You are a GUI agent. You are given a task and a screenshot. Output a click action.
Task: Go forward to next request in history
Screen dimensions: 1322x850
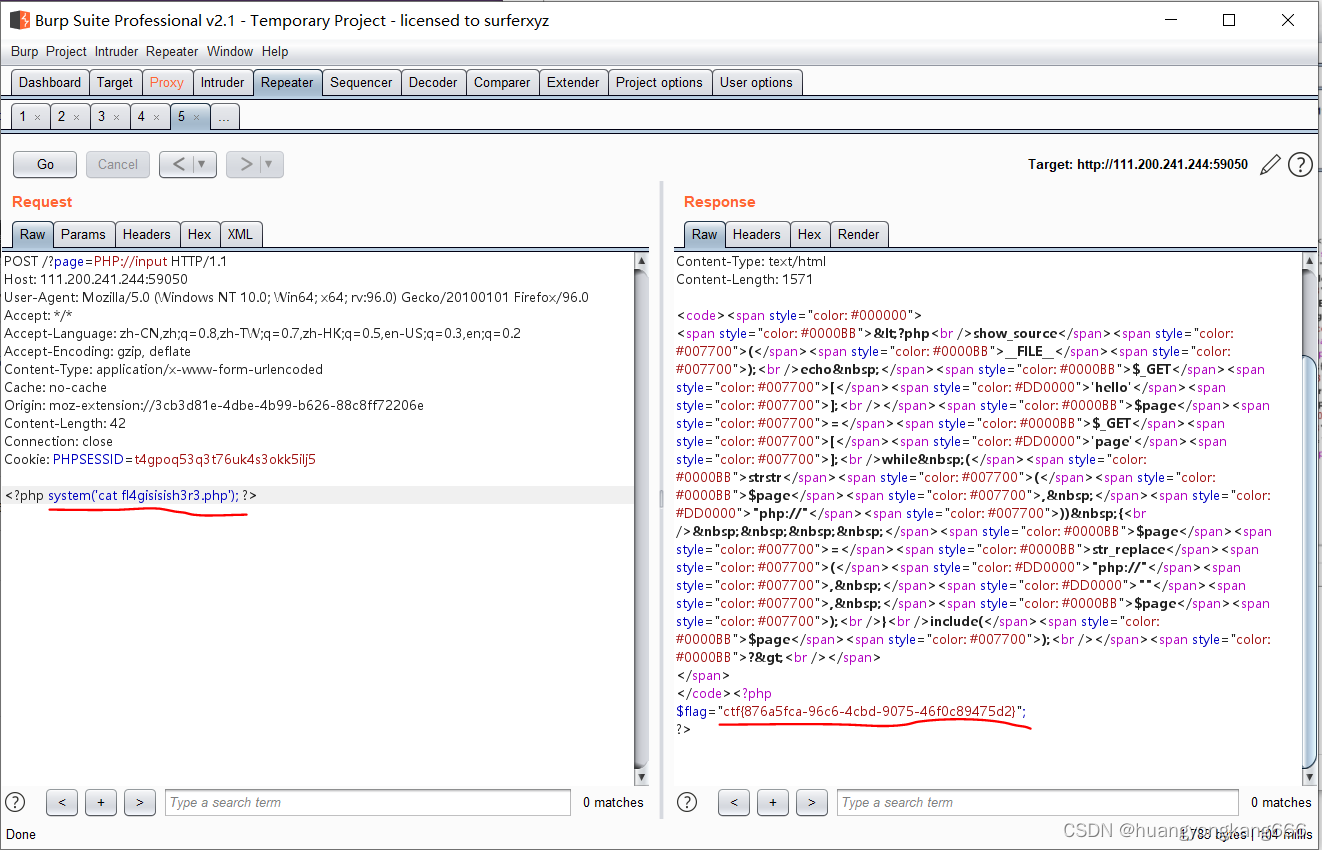pyautogui.click(x=245, y=164)
